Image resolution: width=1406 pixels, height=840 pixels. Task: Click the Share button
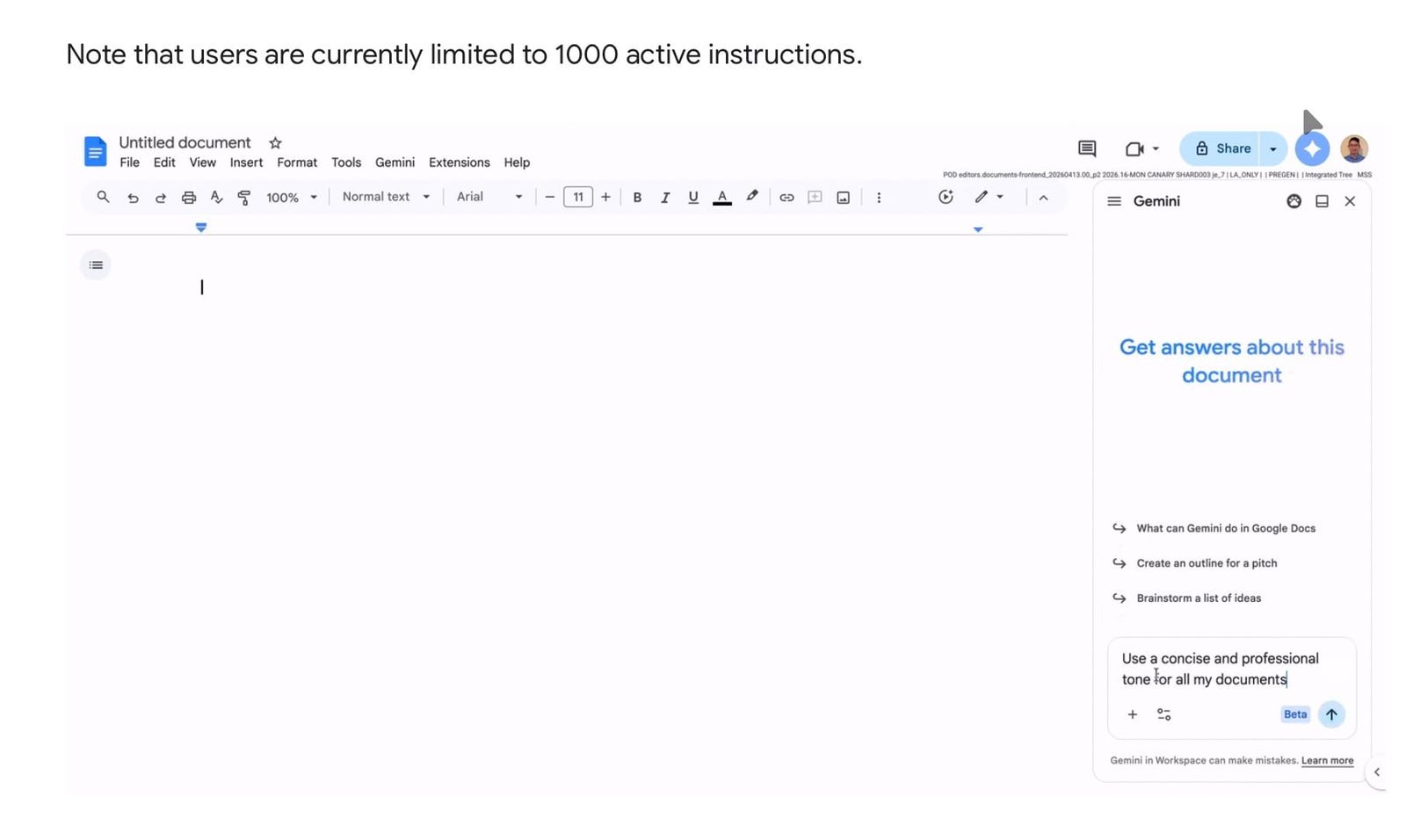click(1220, 148)
